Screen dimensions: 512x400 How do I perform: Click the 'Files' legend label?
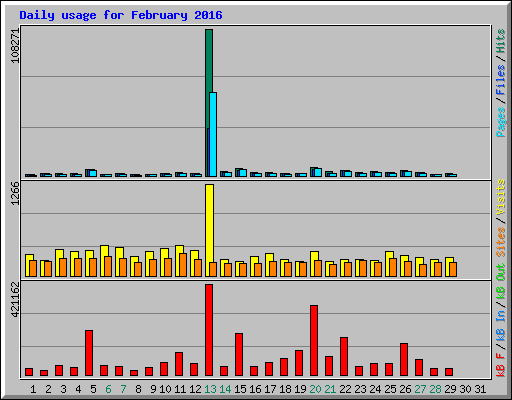pyautogui.click(x=501, y=80)
